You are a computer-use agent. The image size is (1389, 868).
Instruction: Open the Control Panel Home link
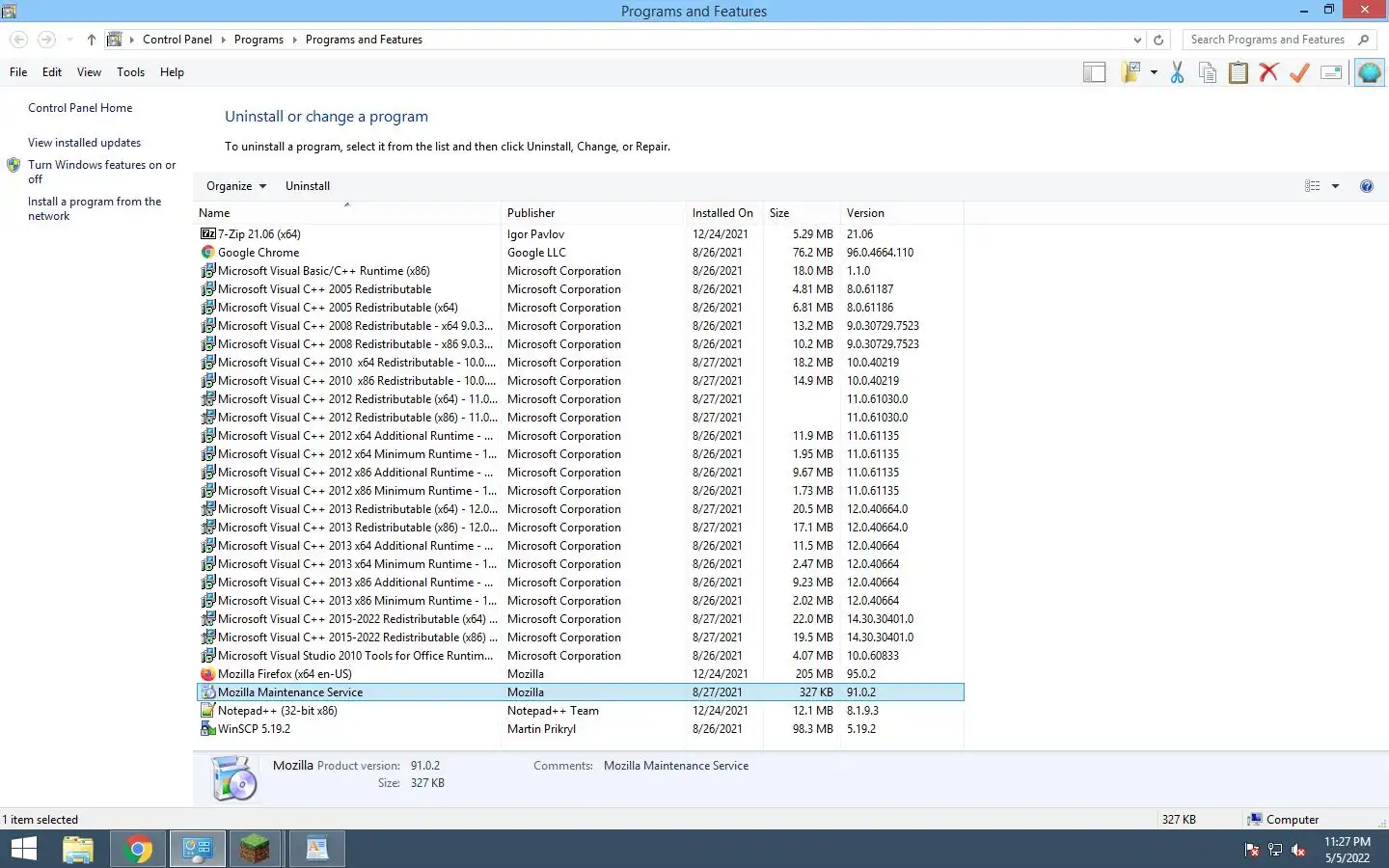coord(80,108)
